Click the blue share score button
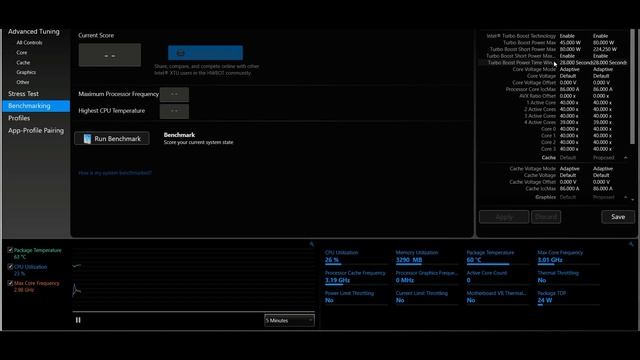 point(205,53)
